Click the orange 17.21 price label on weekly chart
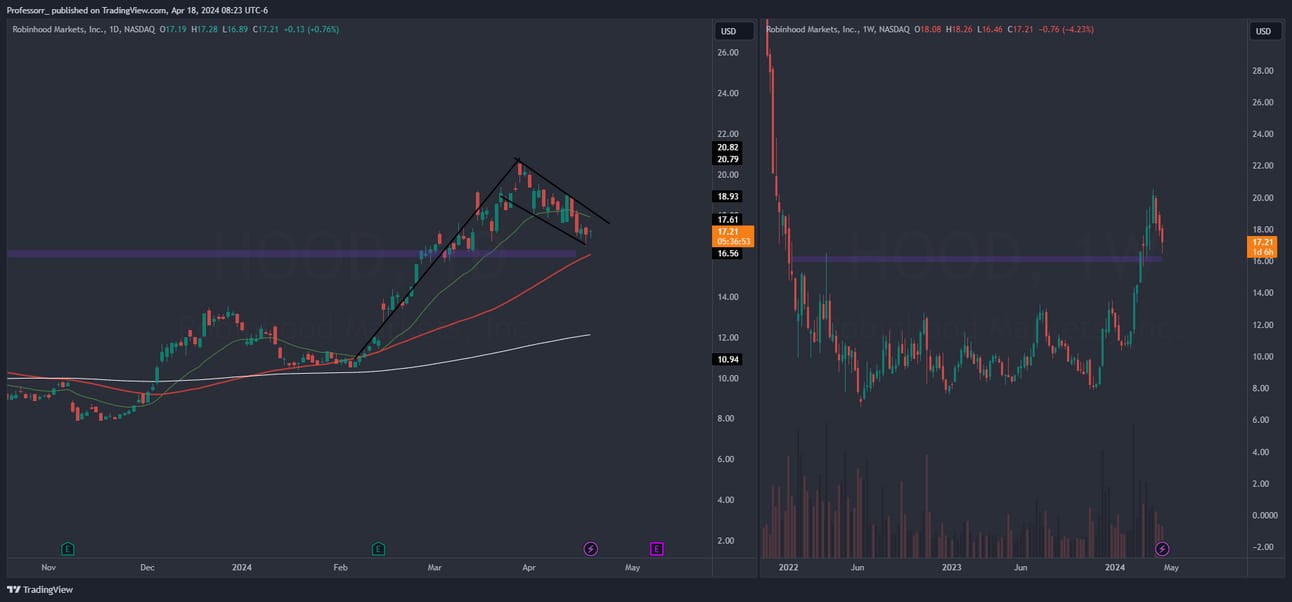 tap(1262, 247)
